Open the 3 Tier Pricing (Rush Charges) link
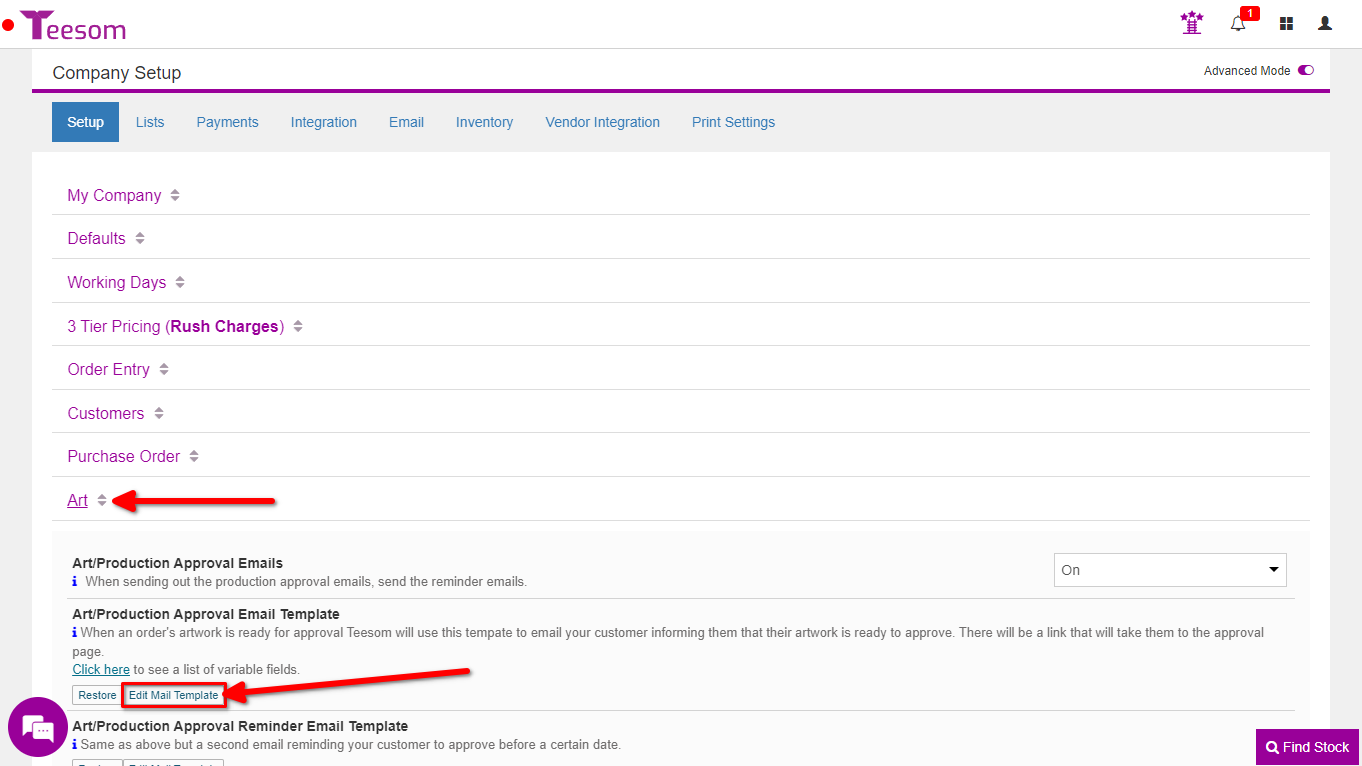 point(176,327)
